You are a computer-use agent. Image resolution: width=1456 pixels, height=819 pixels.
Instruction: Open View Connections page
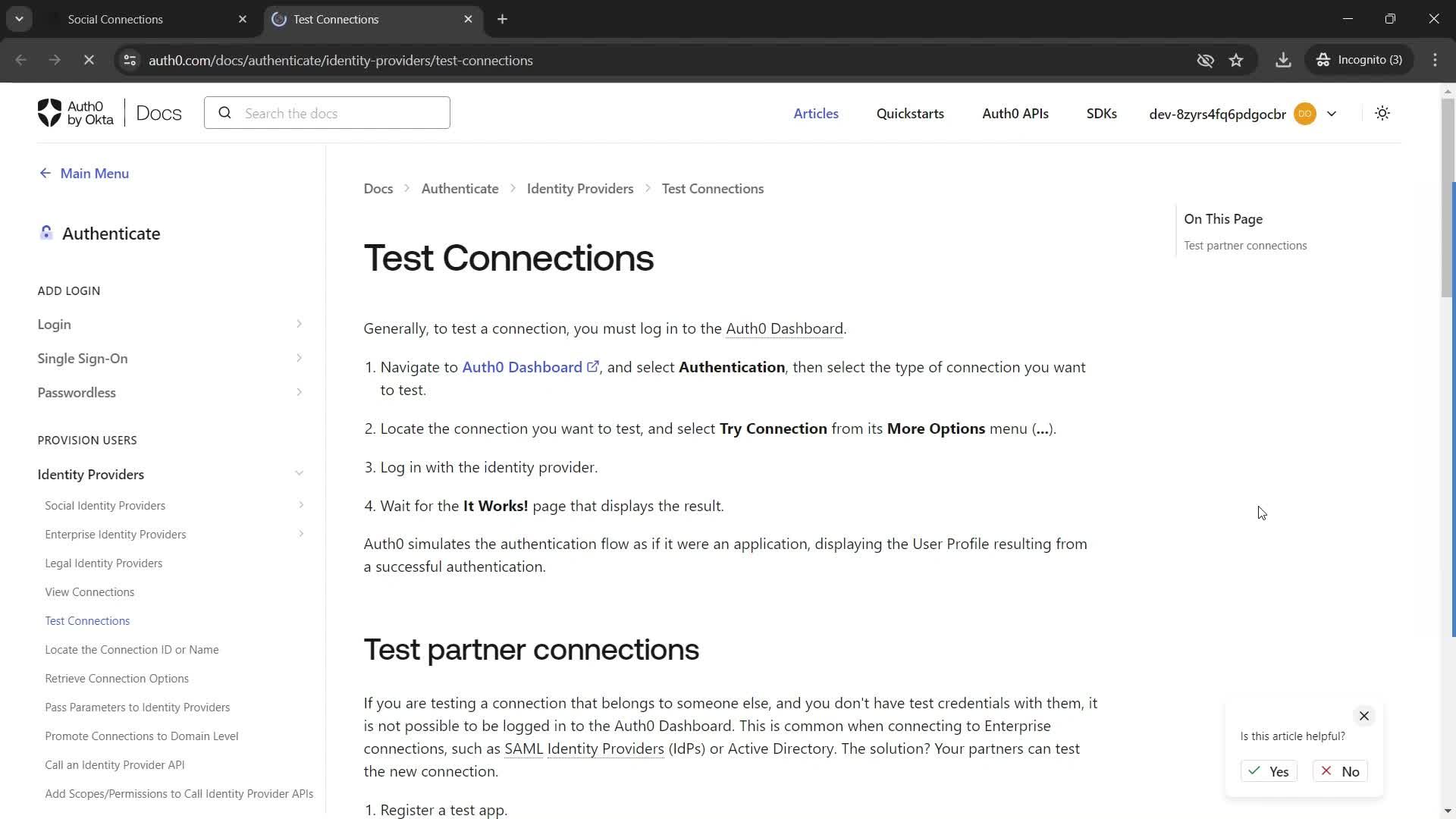click(89, 592)
